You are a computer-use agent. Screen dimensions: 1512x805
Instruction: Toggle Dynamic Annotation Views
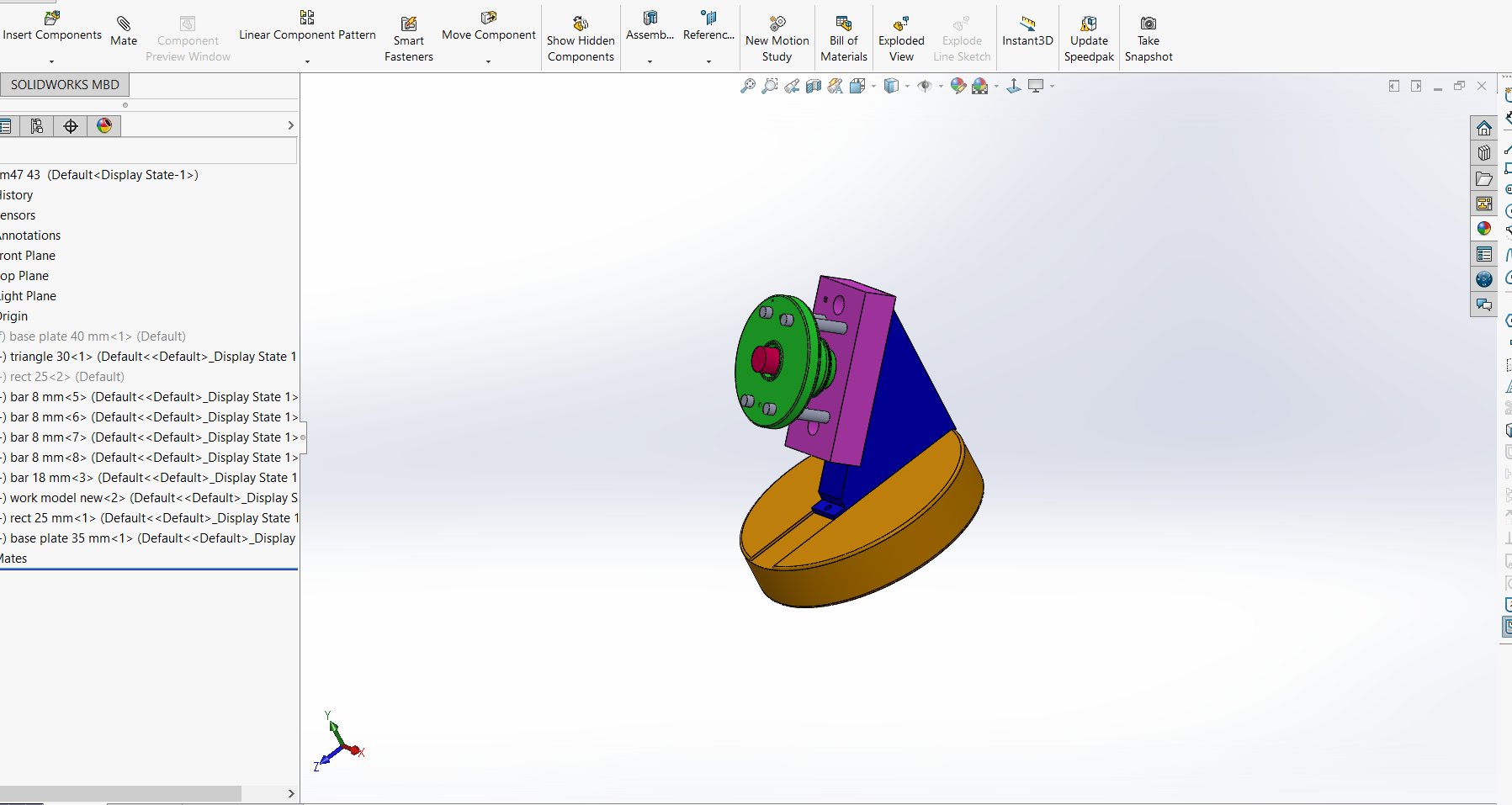835,86
